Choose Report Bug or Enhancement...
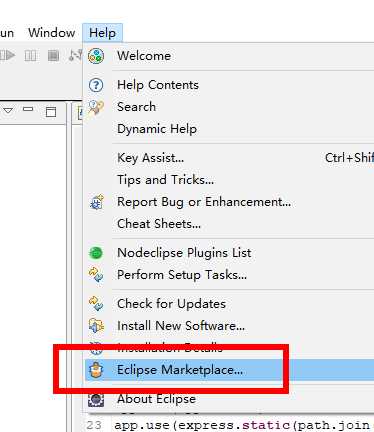This screenshot has height=432, width=374. (x=204, y=202)
